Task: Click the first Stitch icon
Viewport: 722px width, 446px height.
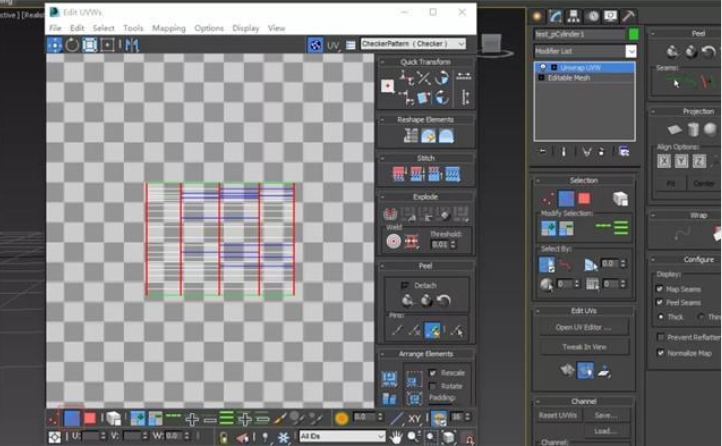Action: 399,174
